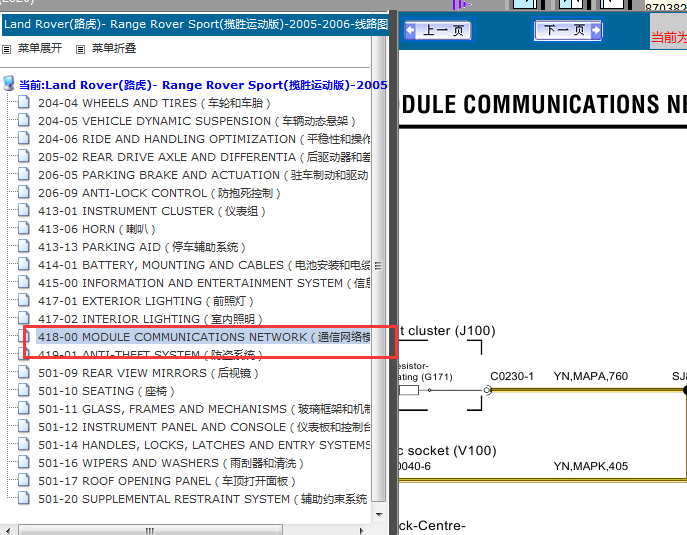Click wire label YN,MAPK,405 in diagram
Image resolution: width=687 pixels, height=535 pixels.
click(x=591, y=466)
